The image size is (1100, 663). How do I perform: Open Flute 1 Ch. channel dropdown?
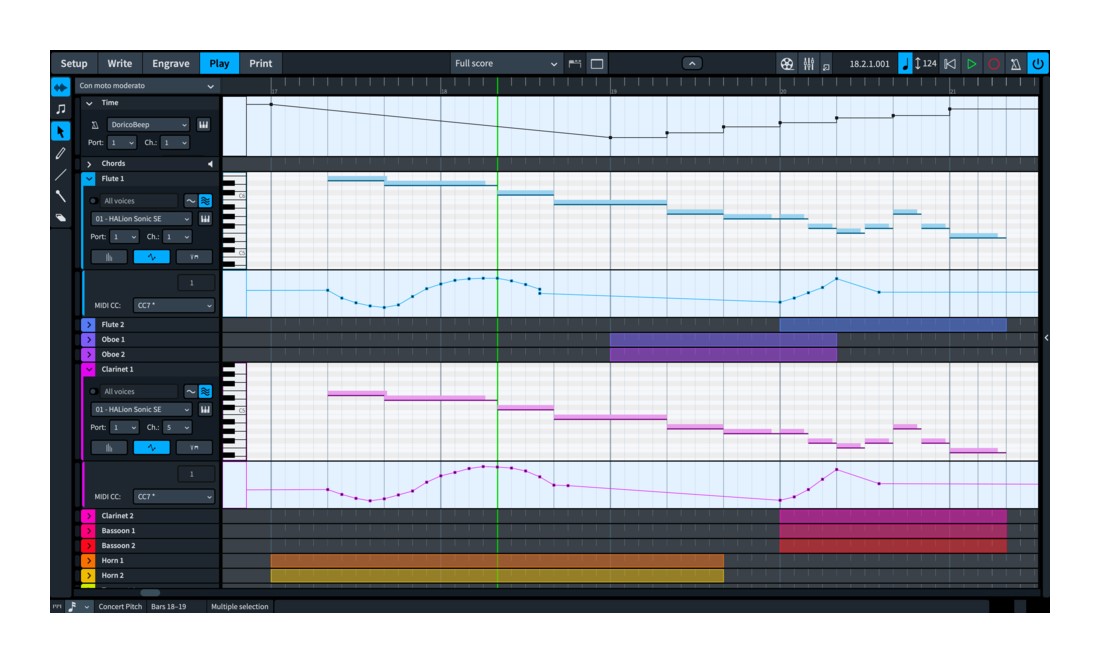coord(177,236)
